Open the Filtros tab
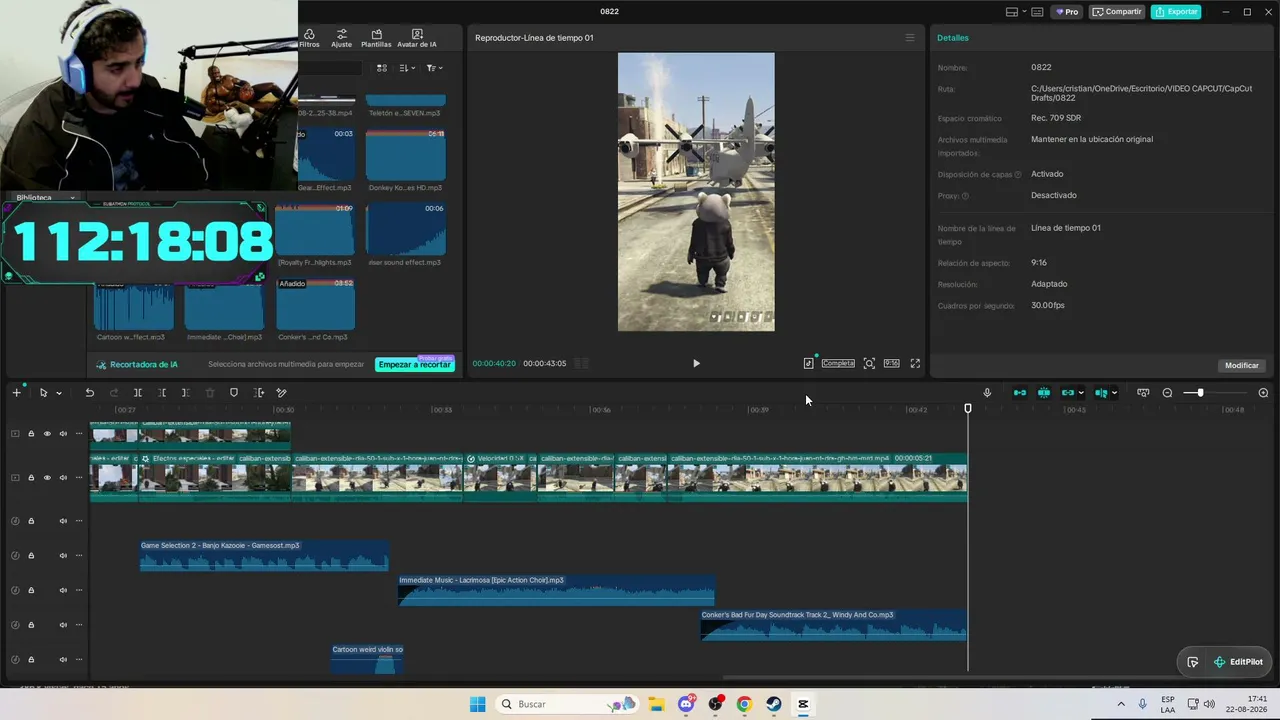Screen dimensions: 1280x720 [309, 38]
